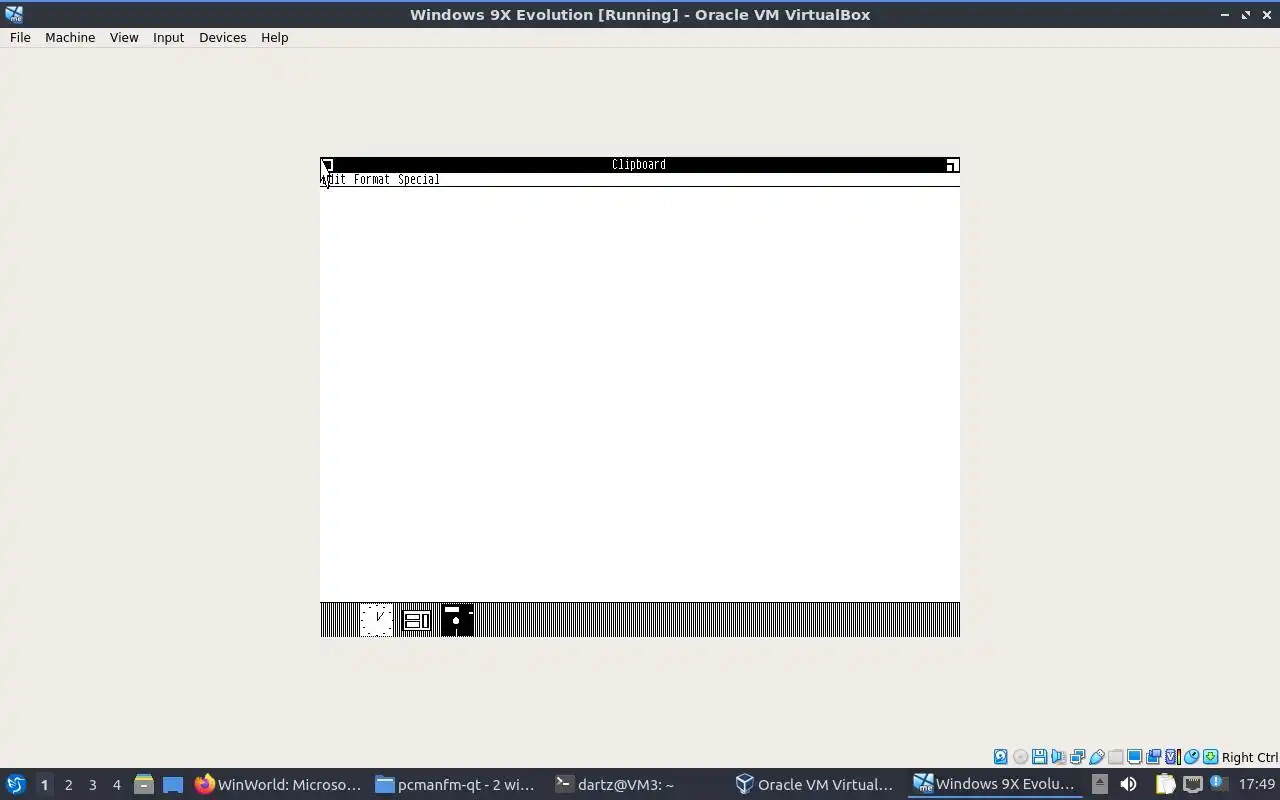Restore the minimized floppy disk icon
This screenshot has height=800, width=1280.
[x=457, y=620]
